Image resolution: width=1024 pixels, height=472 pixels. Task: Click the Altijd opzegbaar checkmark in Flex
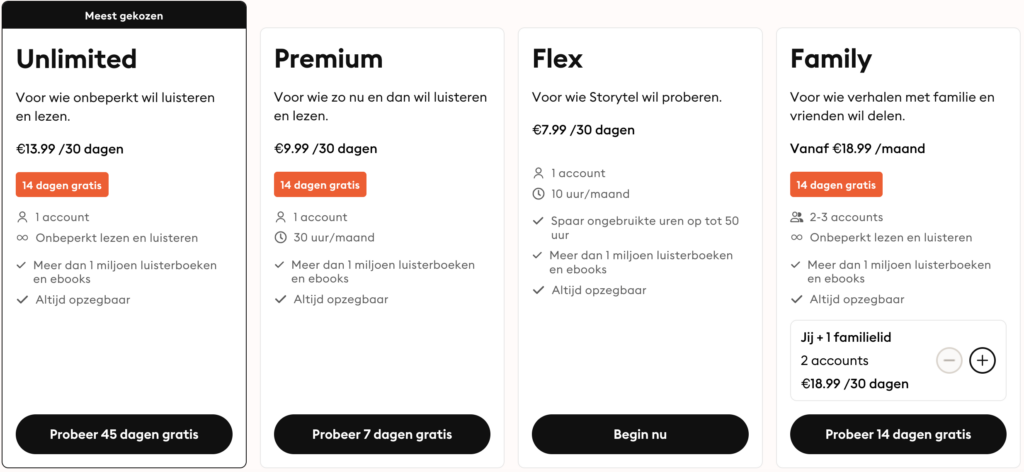(x=539, y=290)
